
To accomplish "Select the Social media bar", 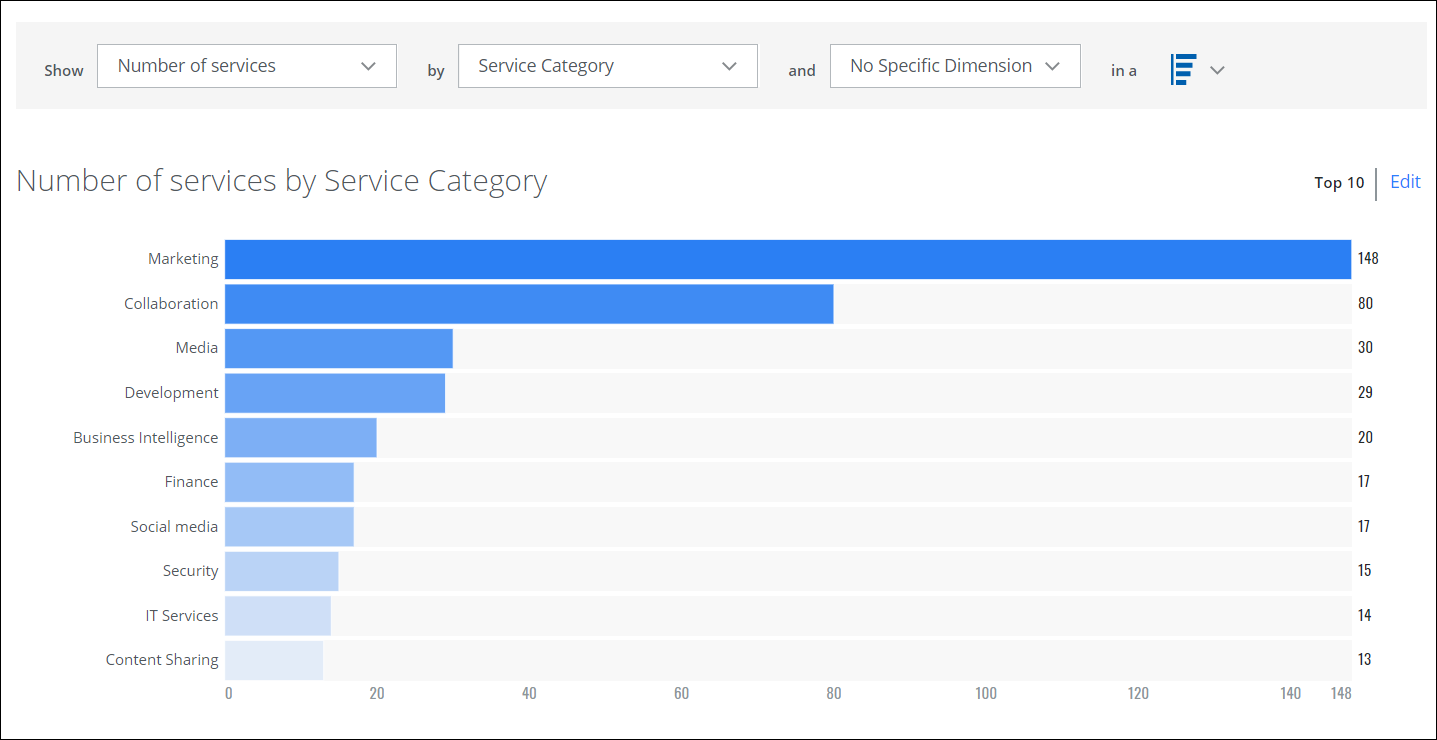I will tap(289, 527).
